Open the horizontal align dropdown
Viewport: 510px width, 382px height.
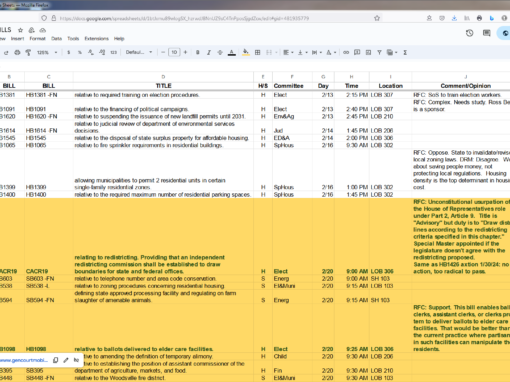click(288, 53)
